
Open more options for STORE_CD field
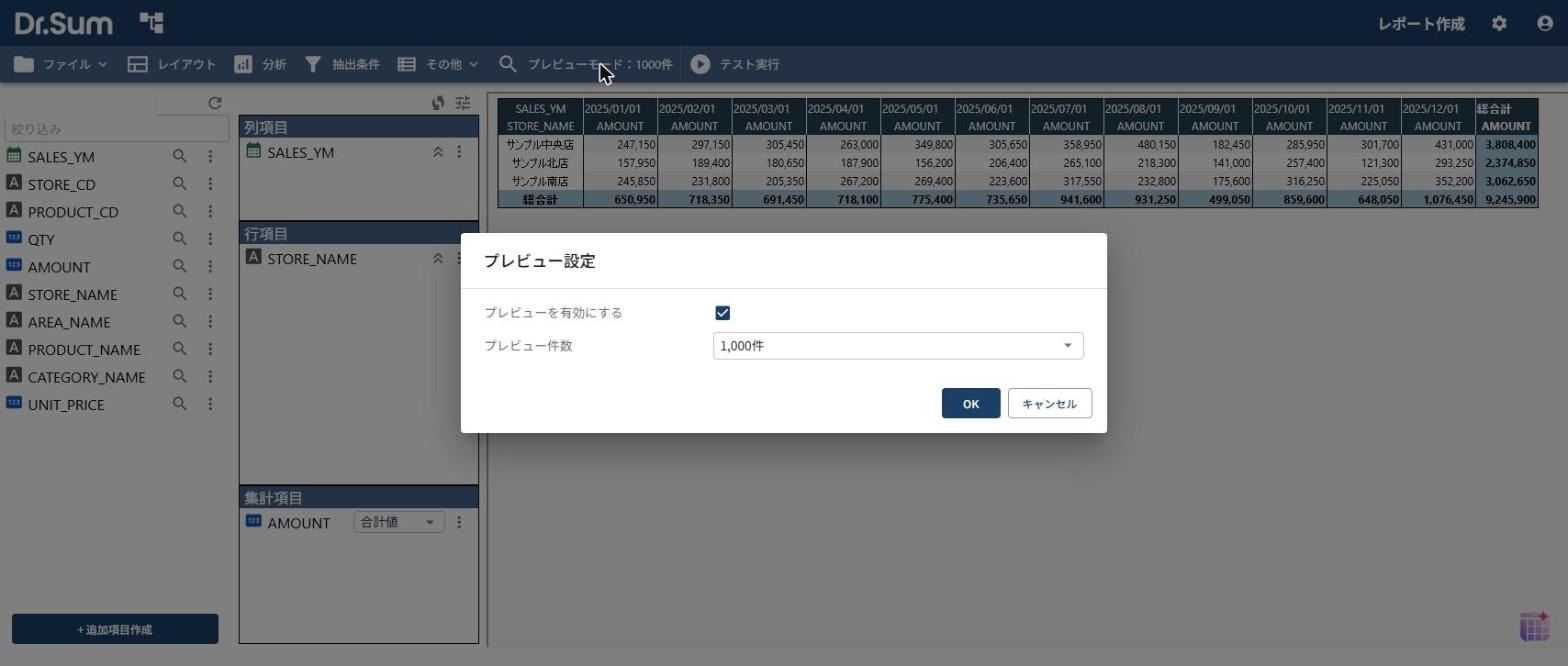[210, 184]
